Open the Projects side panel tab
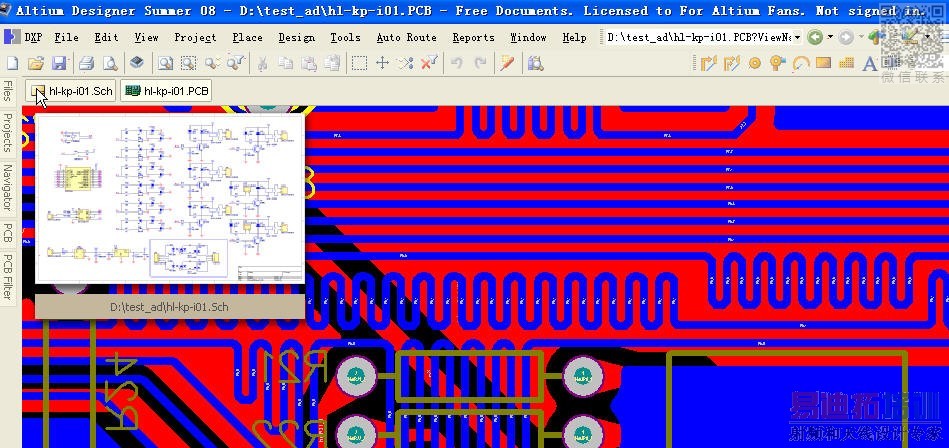949x448 pixels. (7, 132)
